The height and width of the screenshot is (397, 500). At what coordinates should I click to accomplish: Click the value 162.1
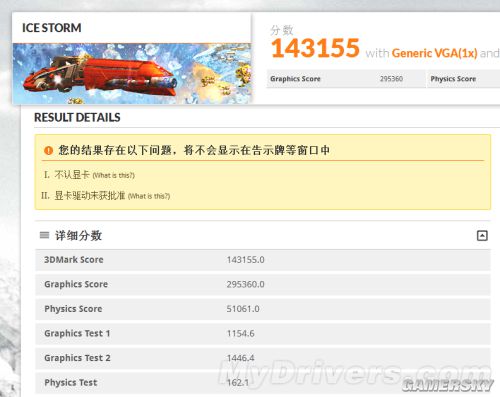click(x=238, y=383)
